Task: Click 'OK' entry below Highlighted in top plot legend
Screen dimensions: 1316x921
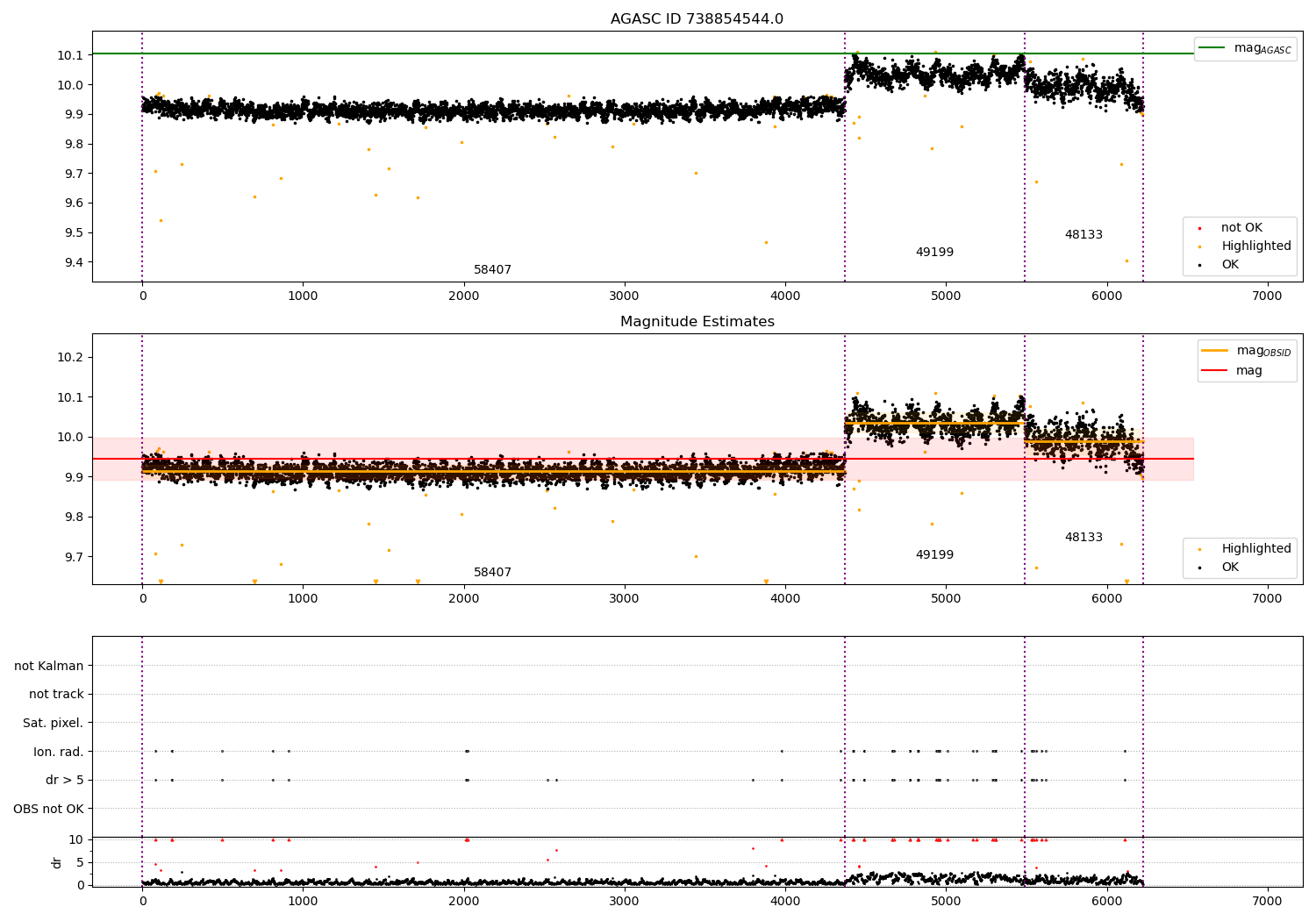Action: tap(1230, 264)
